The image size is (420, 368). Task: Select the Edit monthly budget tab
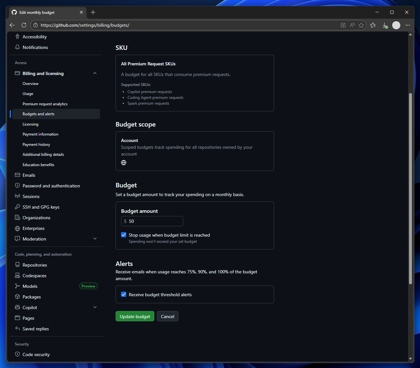point(48,12)
